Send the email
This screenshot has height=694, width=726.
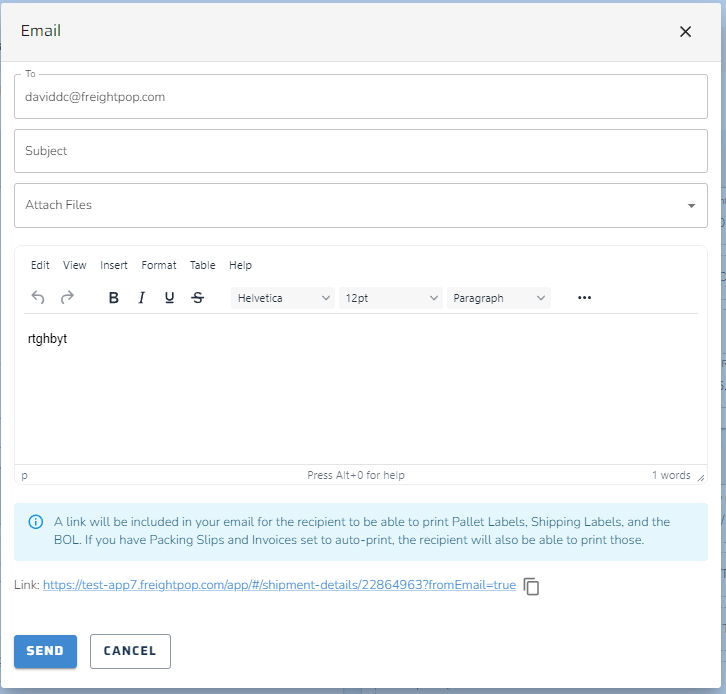click(x=45, y=651)
